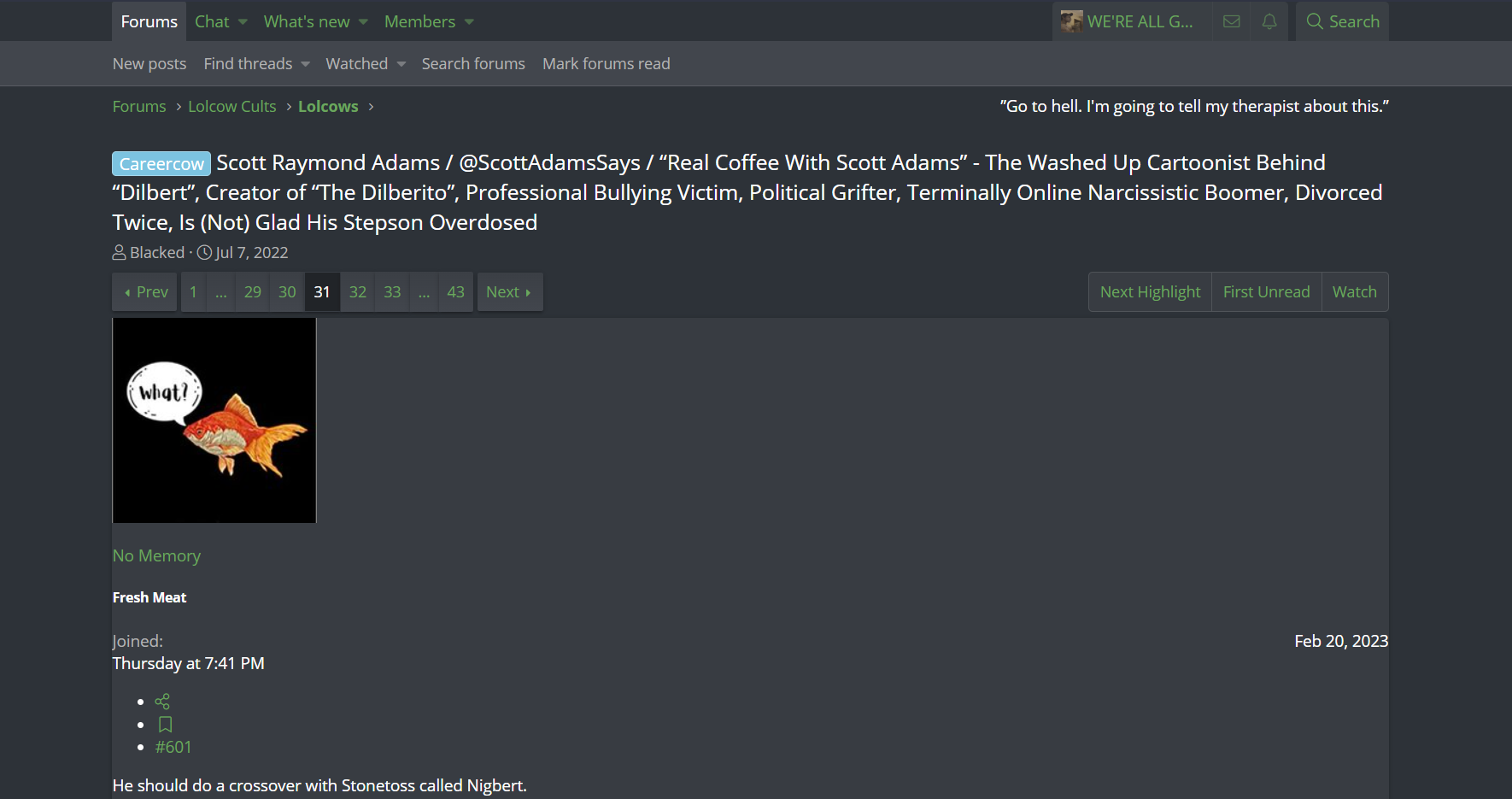Click the post date Feb 20, 2023
The image size is (1512, 799).
(x=1341, y=642)
